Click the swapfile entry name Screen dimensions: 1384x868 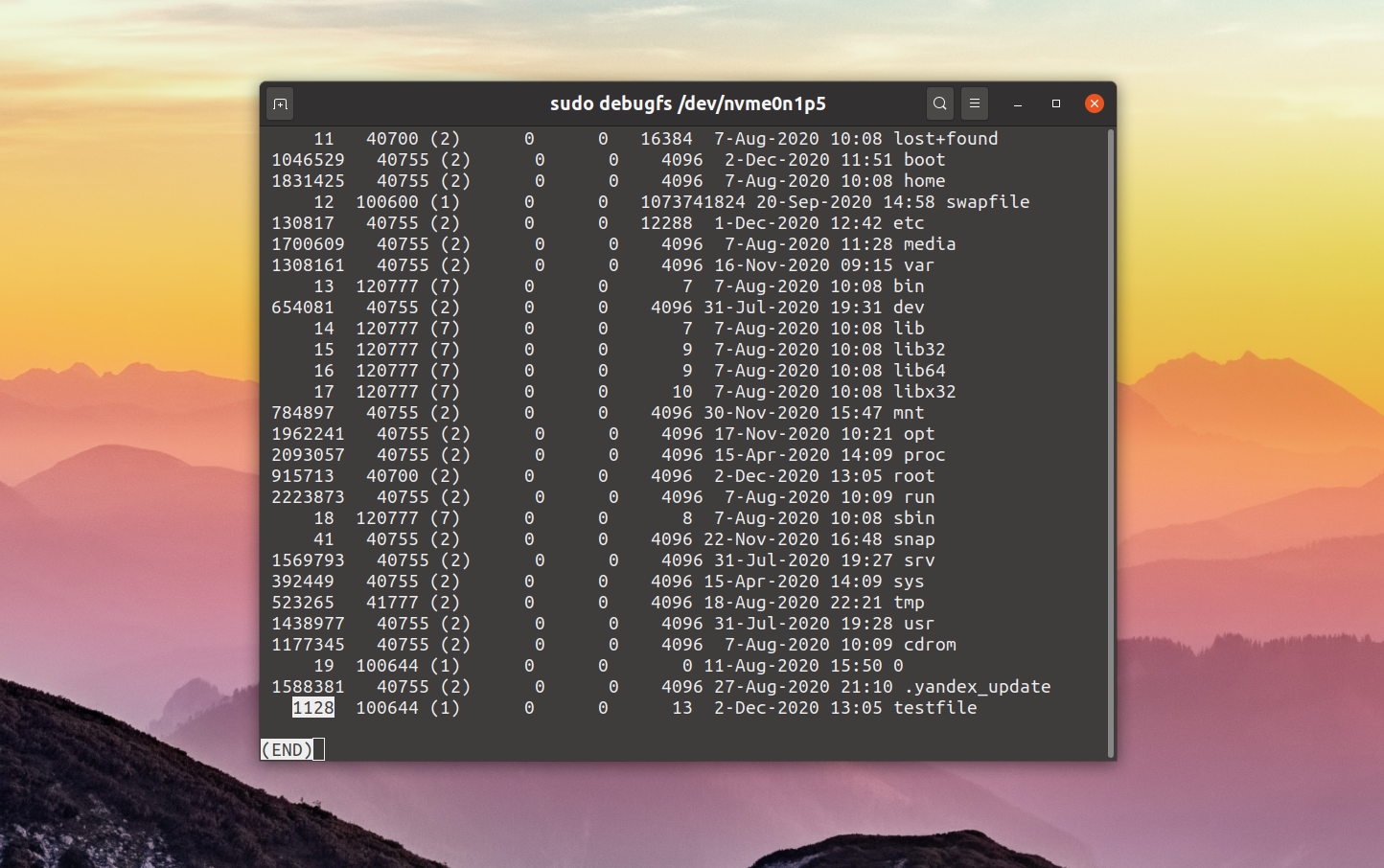click(x=987, y=202)
